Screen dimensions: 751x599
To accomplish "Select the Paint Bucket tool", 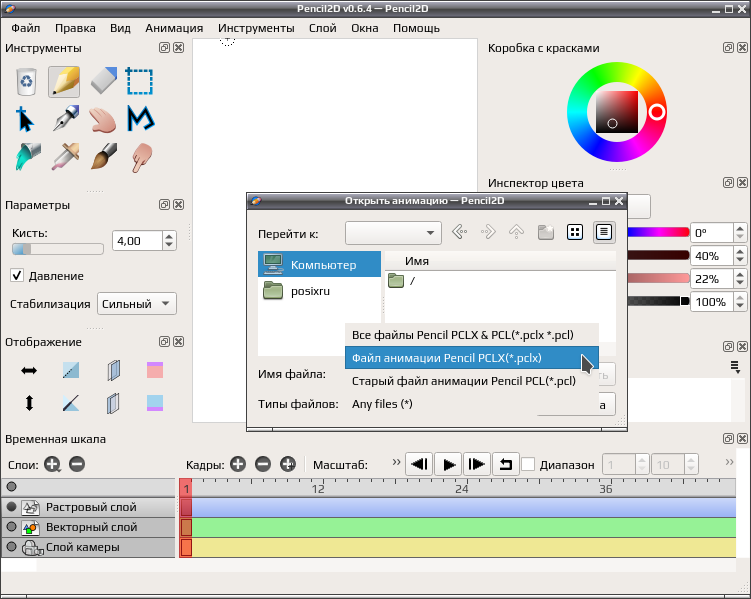I will (x=27, y=157).
